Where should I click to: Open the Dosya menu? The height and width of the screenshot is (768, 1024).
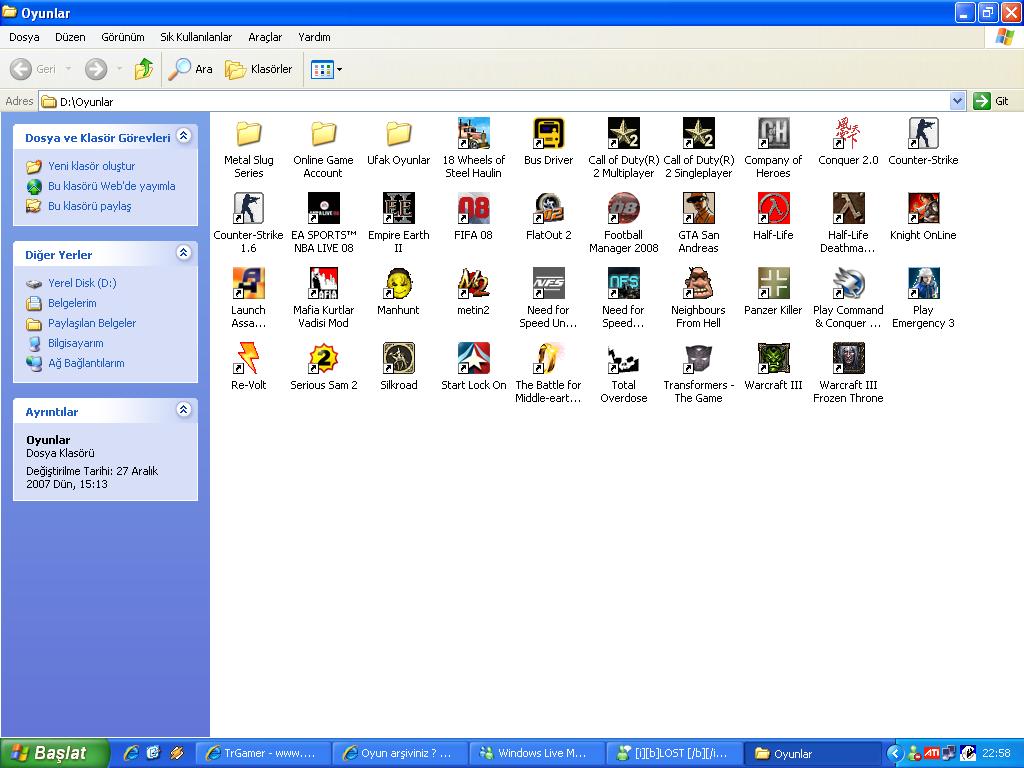click(24, 37)
